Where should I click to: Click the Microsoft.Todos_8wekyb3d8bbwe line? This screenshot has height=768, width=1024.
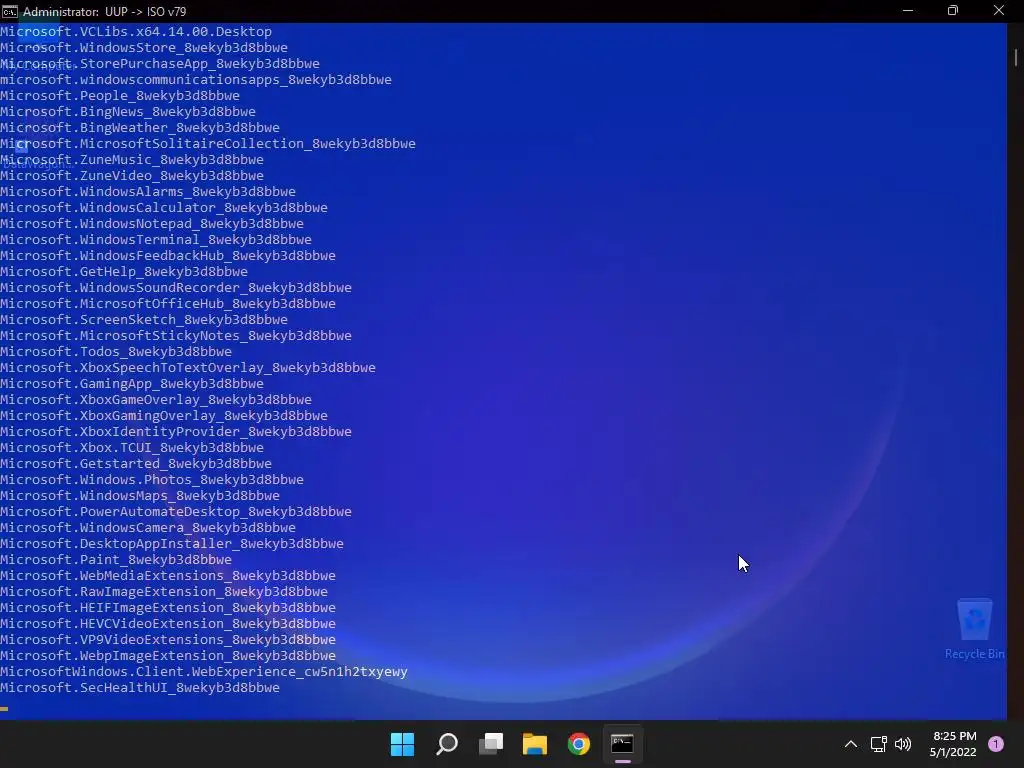[116, 351]
